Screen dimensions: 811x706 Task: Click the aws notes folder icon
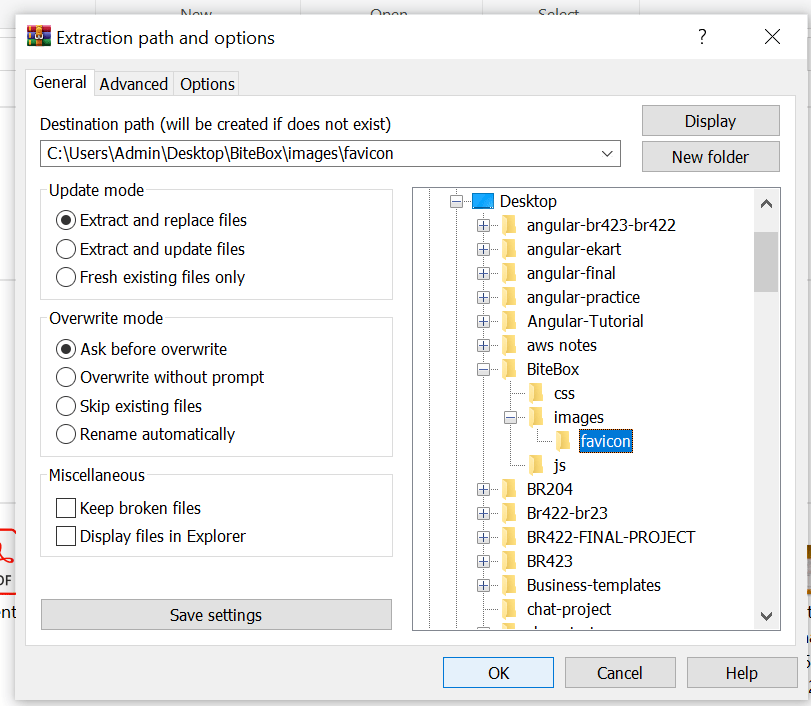[509, 345]
